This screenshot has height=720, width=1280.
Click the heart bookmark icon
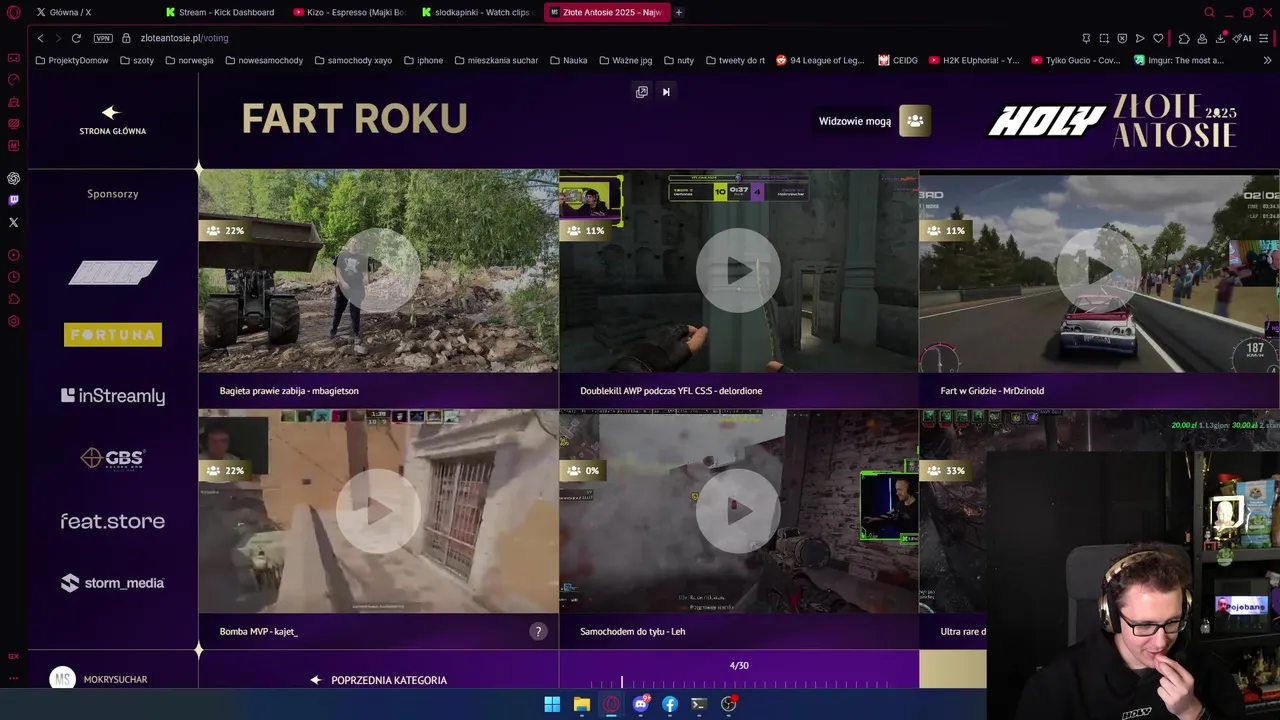[x=1158, y=38]
